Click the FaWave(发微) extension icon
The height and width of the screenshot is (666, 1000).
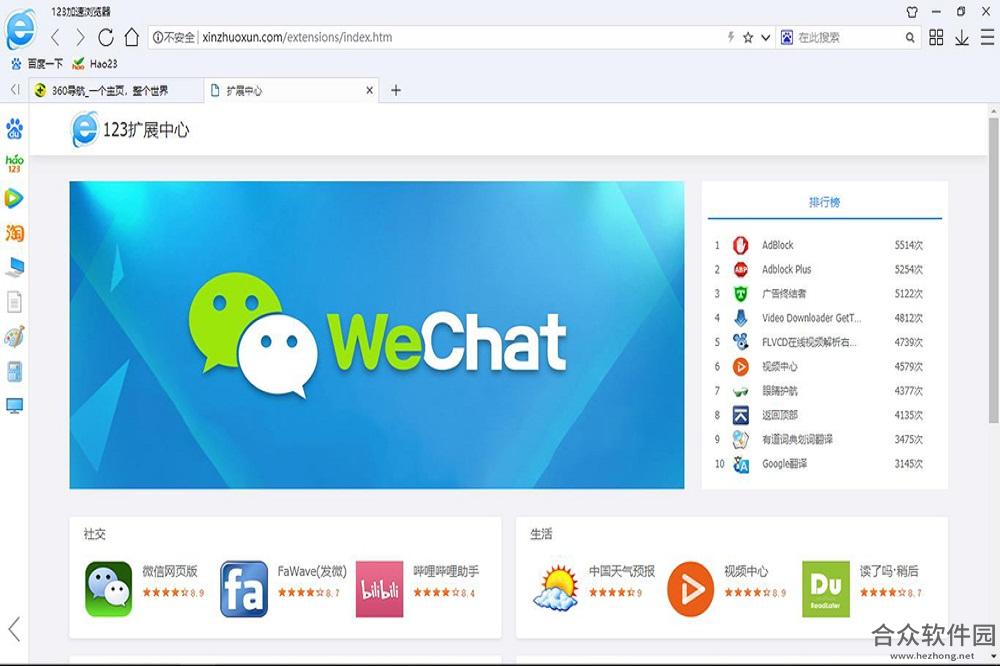point(244,589)
